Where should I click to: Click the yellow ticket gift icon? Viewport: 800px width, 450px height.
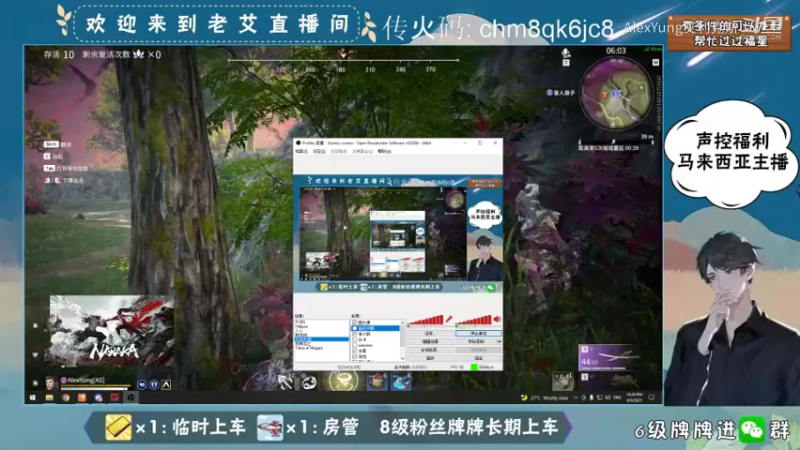118,427
